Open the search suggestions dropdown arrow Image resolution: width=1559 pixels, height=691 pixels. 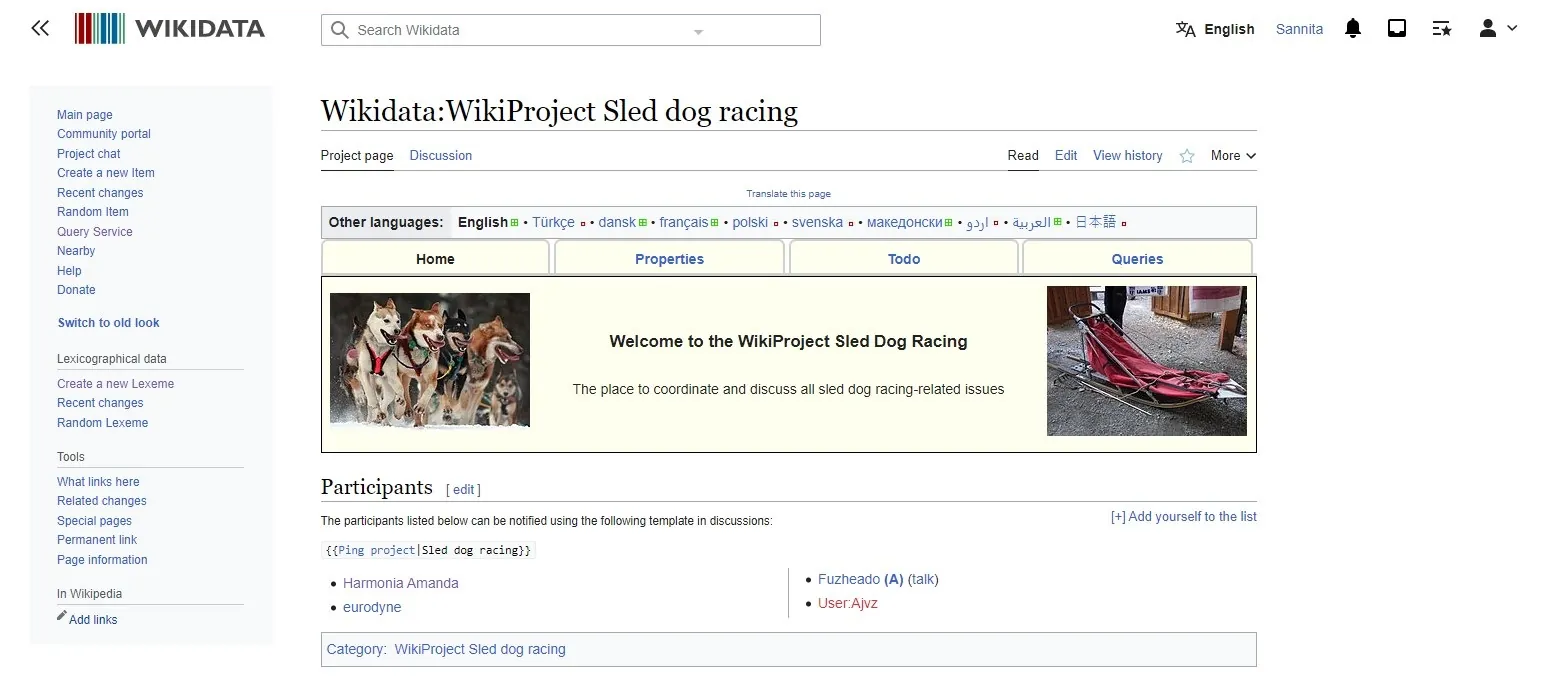[x=698, y=31]
